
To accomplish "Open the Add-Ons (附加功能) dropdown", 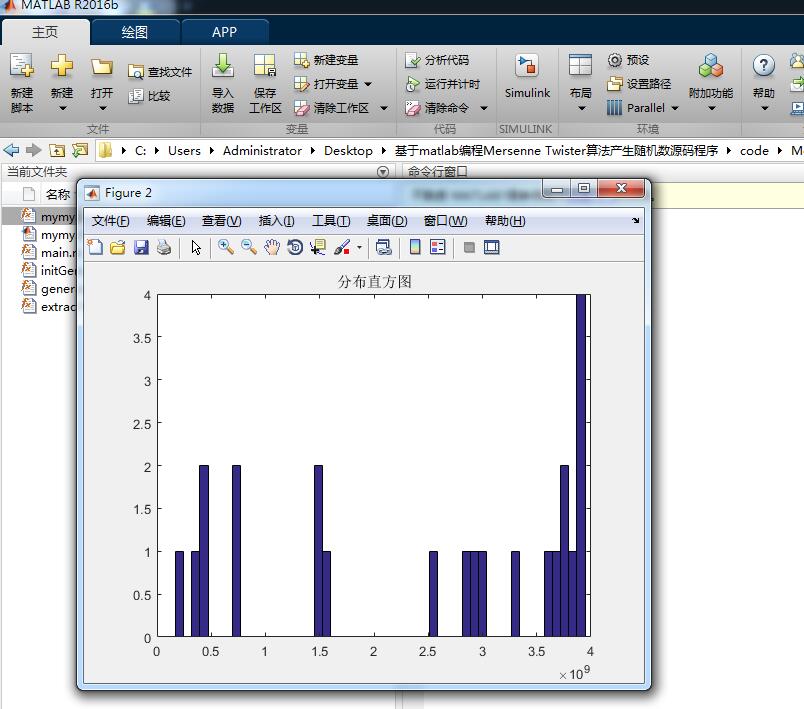I will (x=711, y=108).
